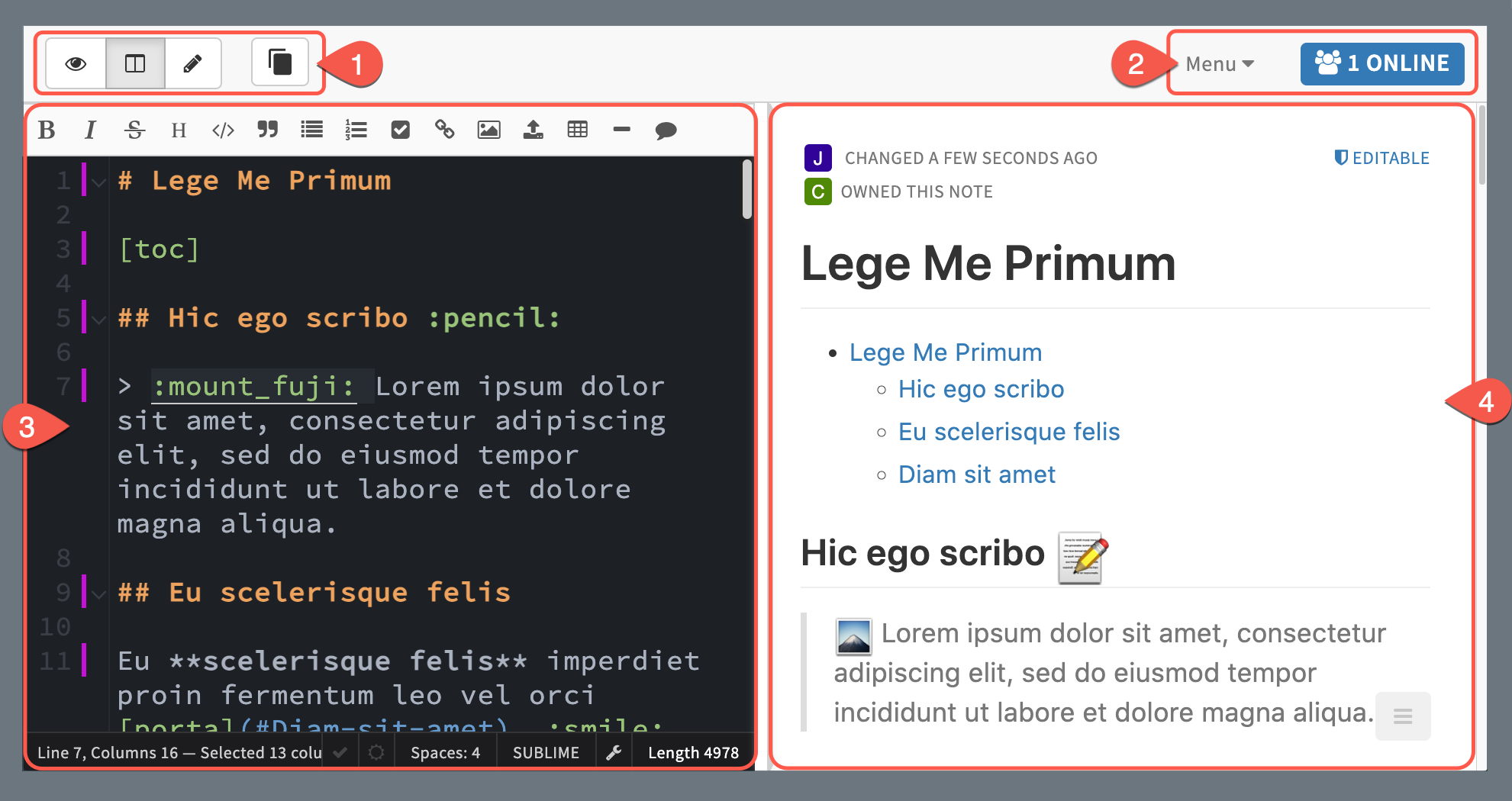Change SUBLIME keymap setting
Screen dimensions: 1512x801
click(x=546, y=753)
